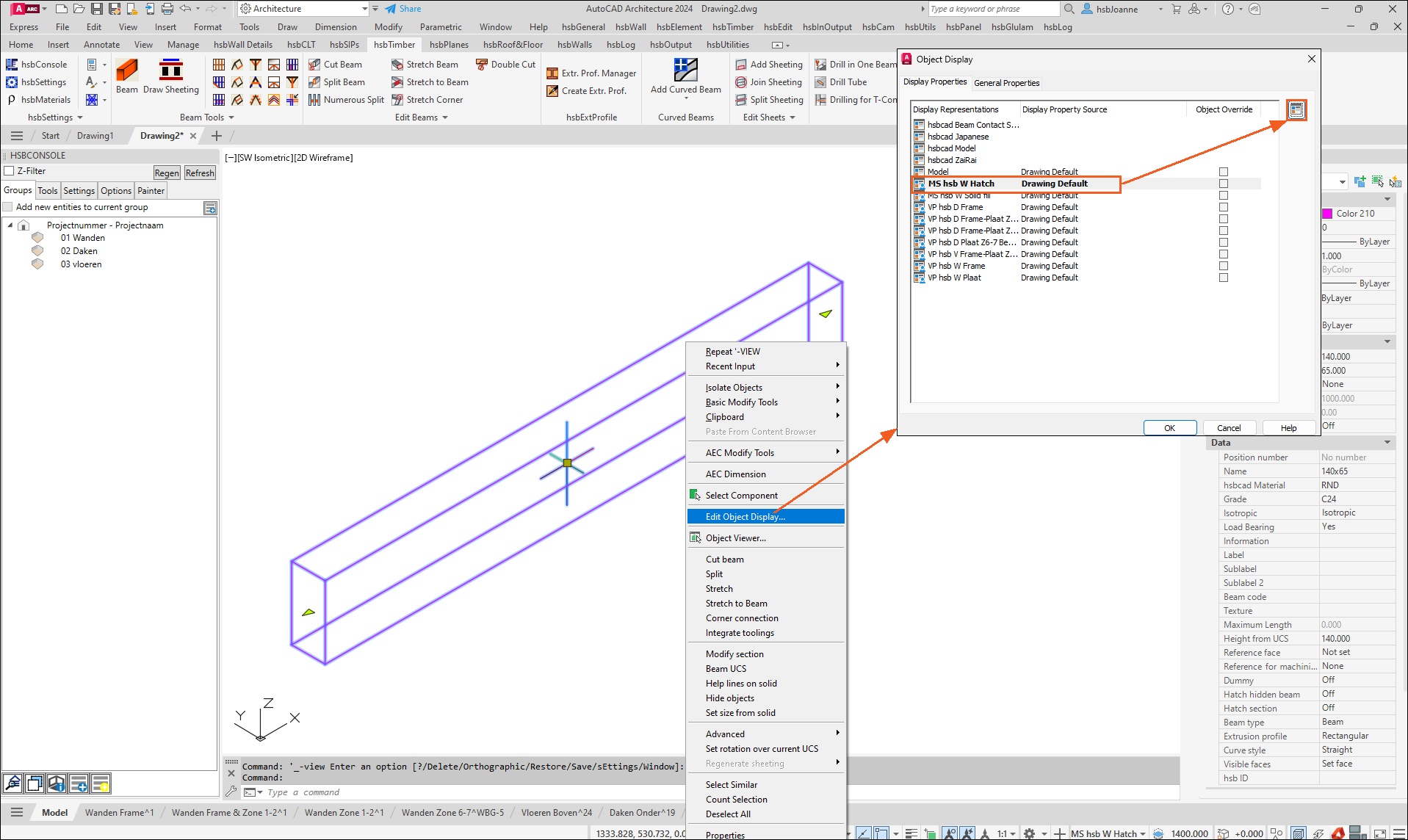Image resolution: width=1408 pixels, height=840 pixels.
Task: Select 02 Daken group in tree
Action: tap(79, 251)
